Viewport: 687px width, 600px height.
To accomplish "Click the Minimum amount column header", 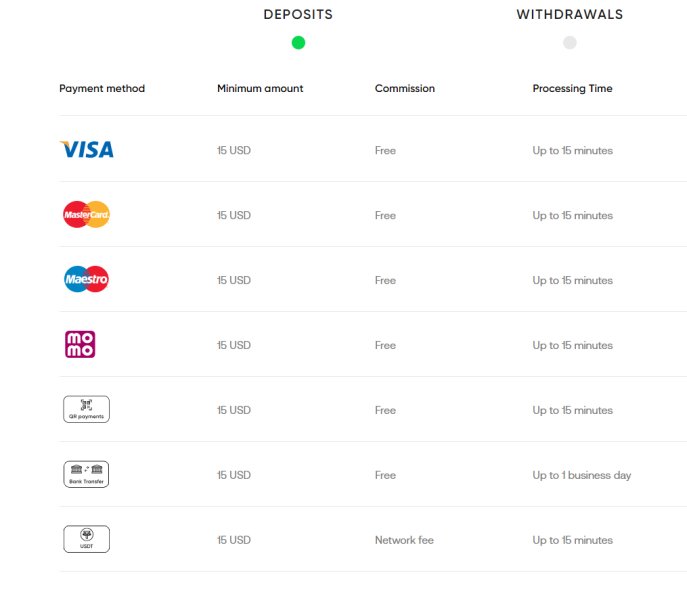I will click(x=260, y=89).
